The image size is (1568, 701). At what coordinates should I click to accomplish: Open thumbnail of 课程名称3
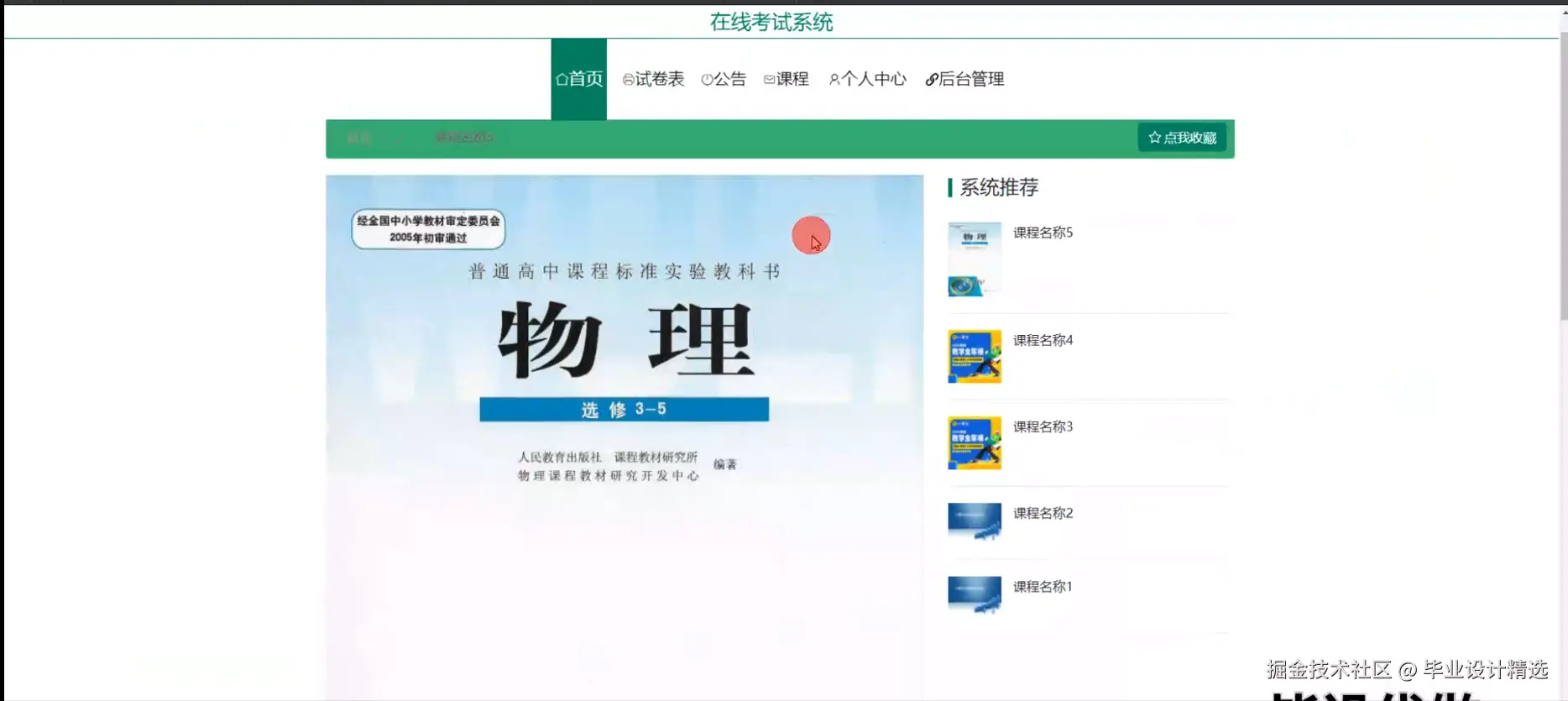click(x=975, y=442)
